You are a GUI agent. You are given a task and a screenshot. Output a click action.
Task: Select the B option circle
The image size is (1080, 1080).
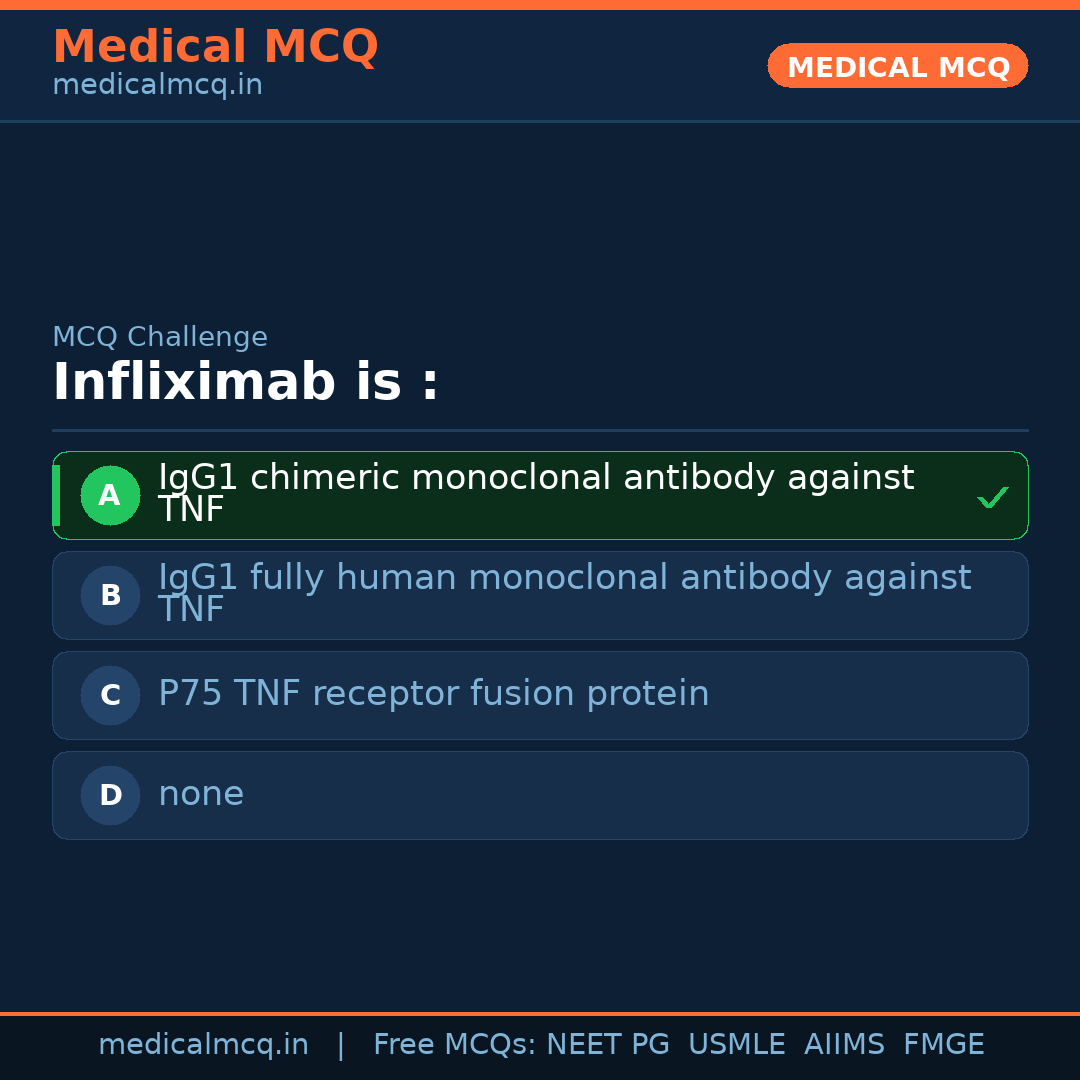pos(110,595)
